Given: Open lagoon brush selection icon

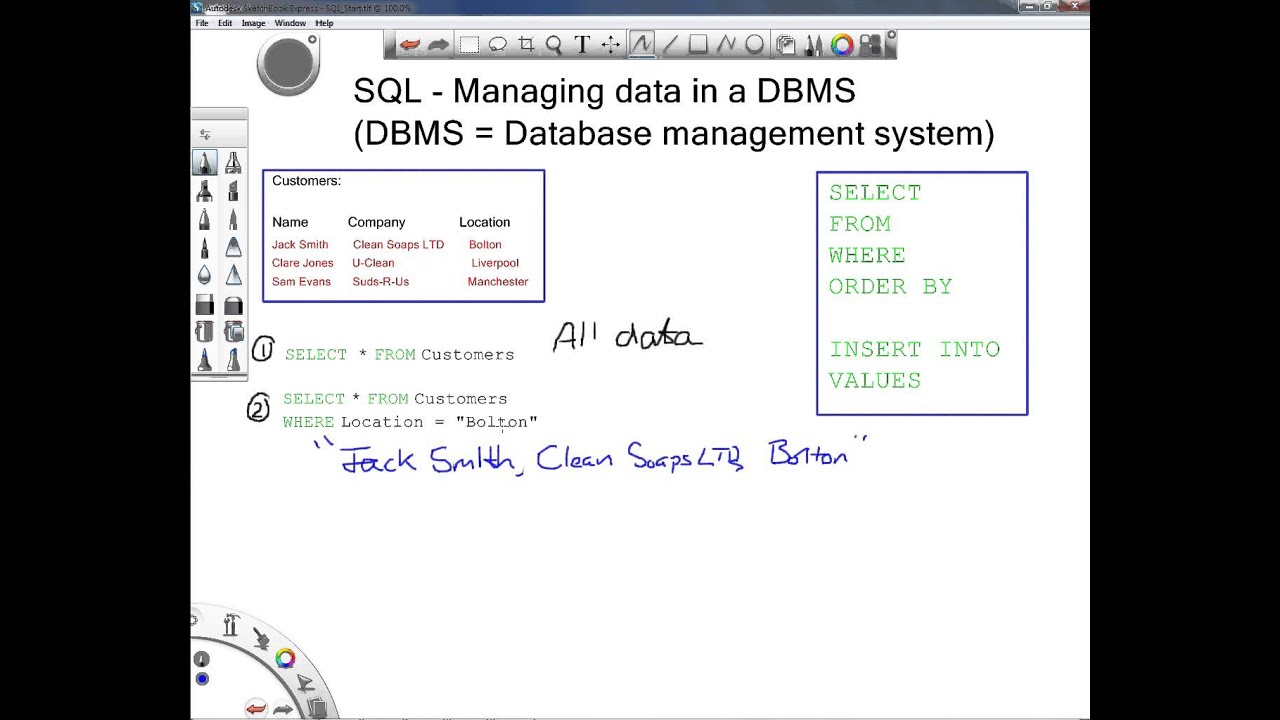Looking at the screenshot, I should (261, 638).
